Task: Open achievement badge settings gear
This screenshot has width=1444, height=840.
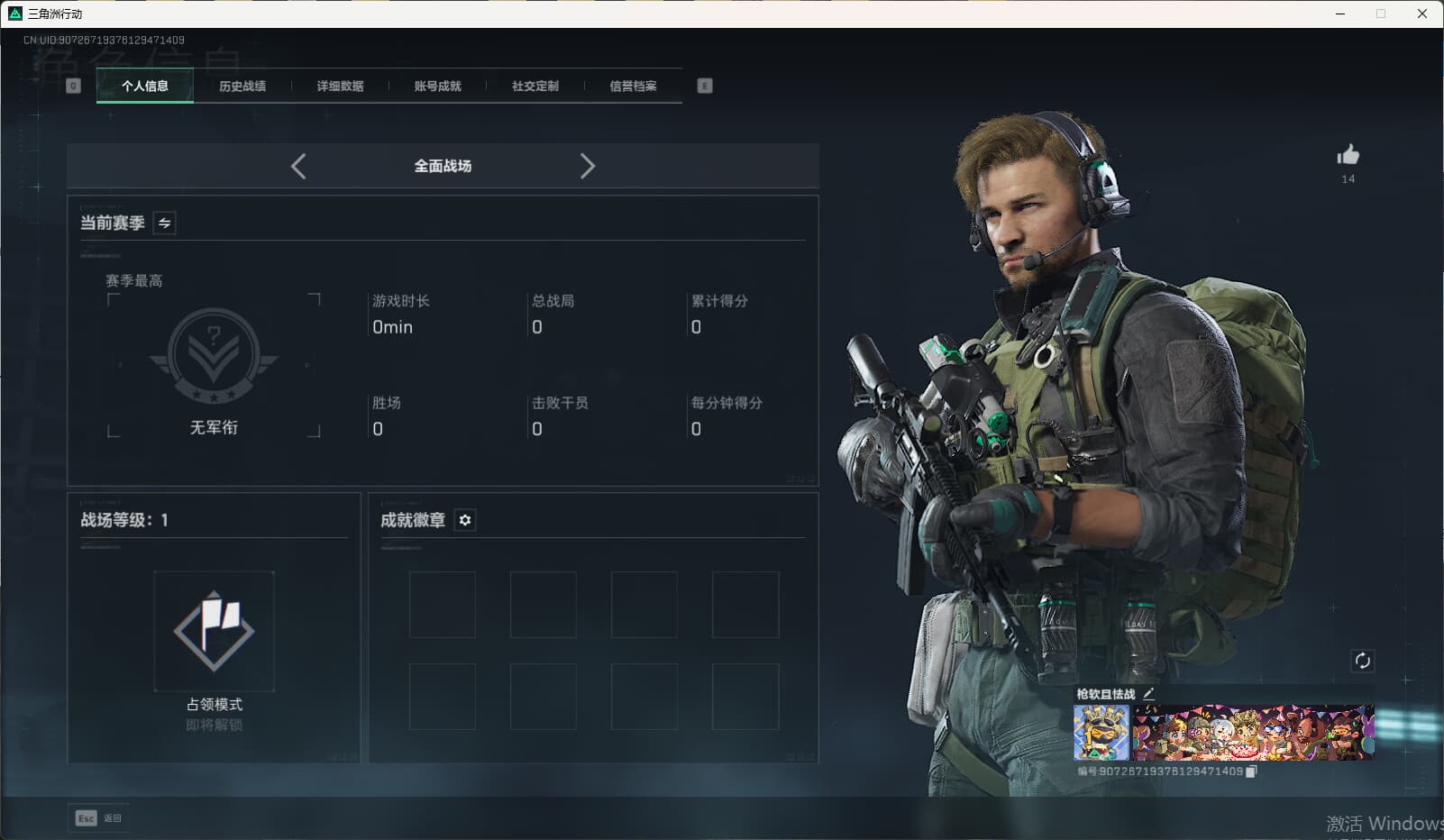Action: pyautogui.click(x=465, y=520)
